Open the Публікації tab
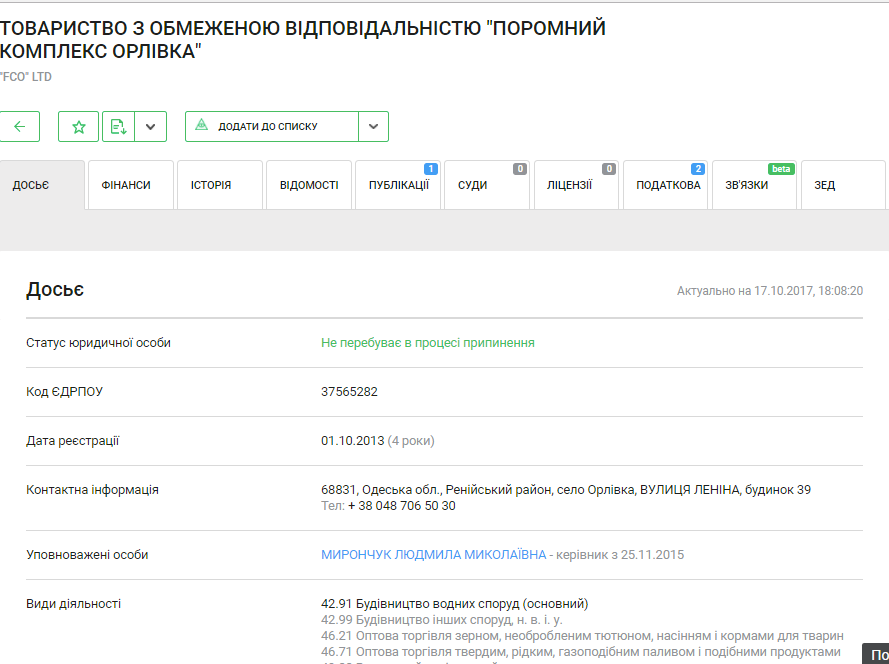Image resolution: width=889 pixels, height=664 pixels. point(398,185)
